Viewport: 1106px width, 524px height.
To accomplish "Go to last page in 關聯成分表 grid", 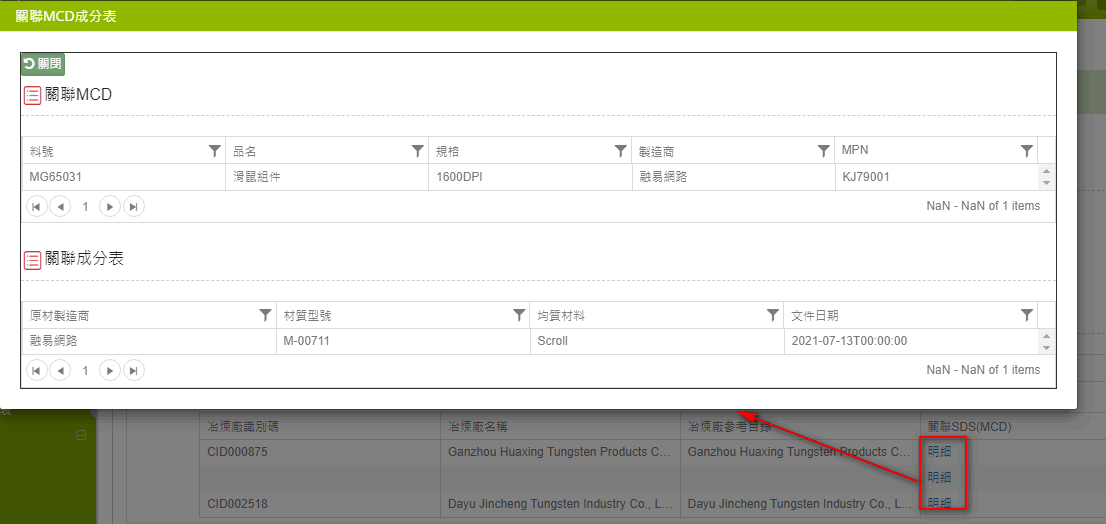I will 134,371.
